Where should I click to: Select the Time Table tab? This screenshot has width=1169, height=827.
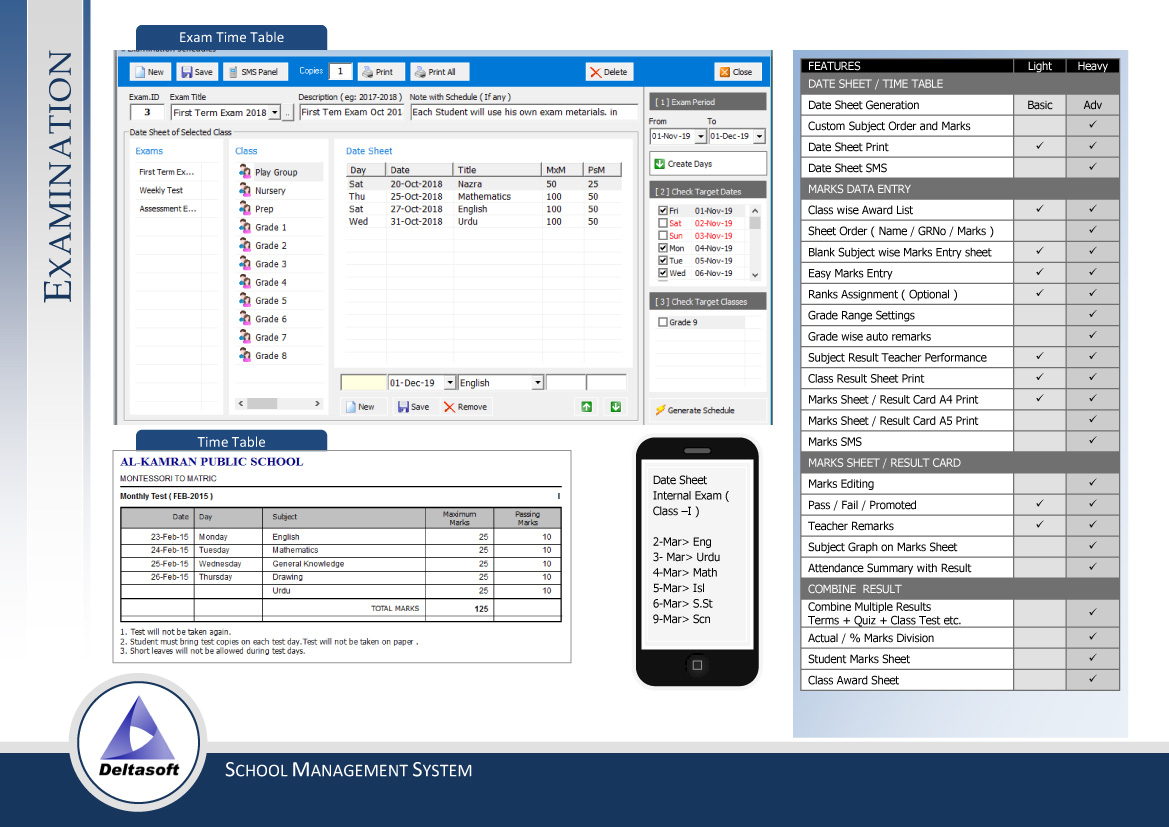click(231, 441)
